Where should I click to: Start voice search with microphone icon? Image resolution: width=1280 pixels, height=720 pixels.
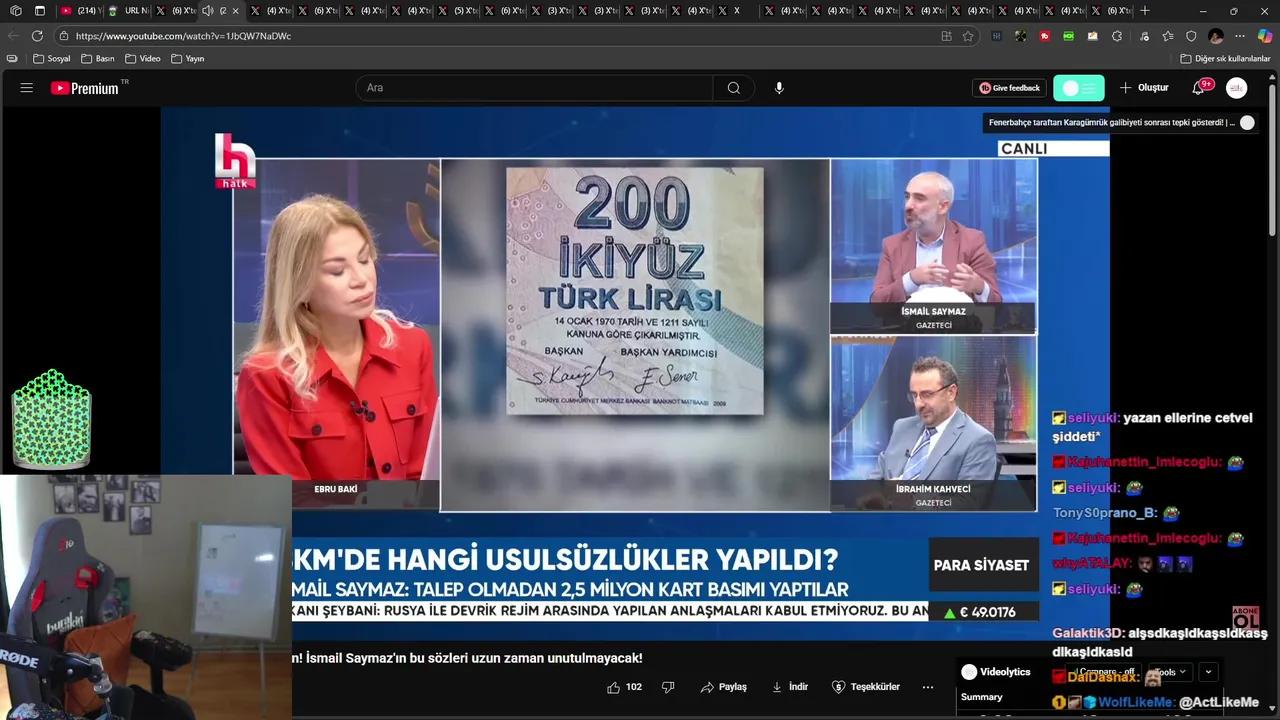click(779, 88)
